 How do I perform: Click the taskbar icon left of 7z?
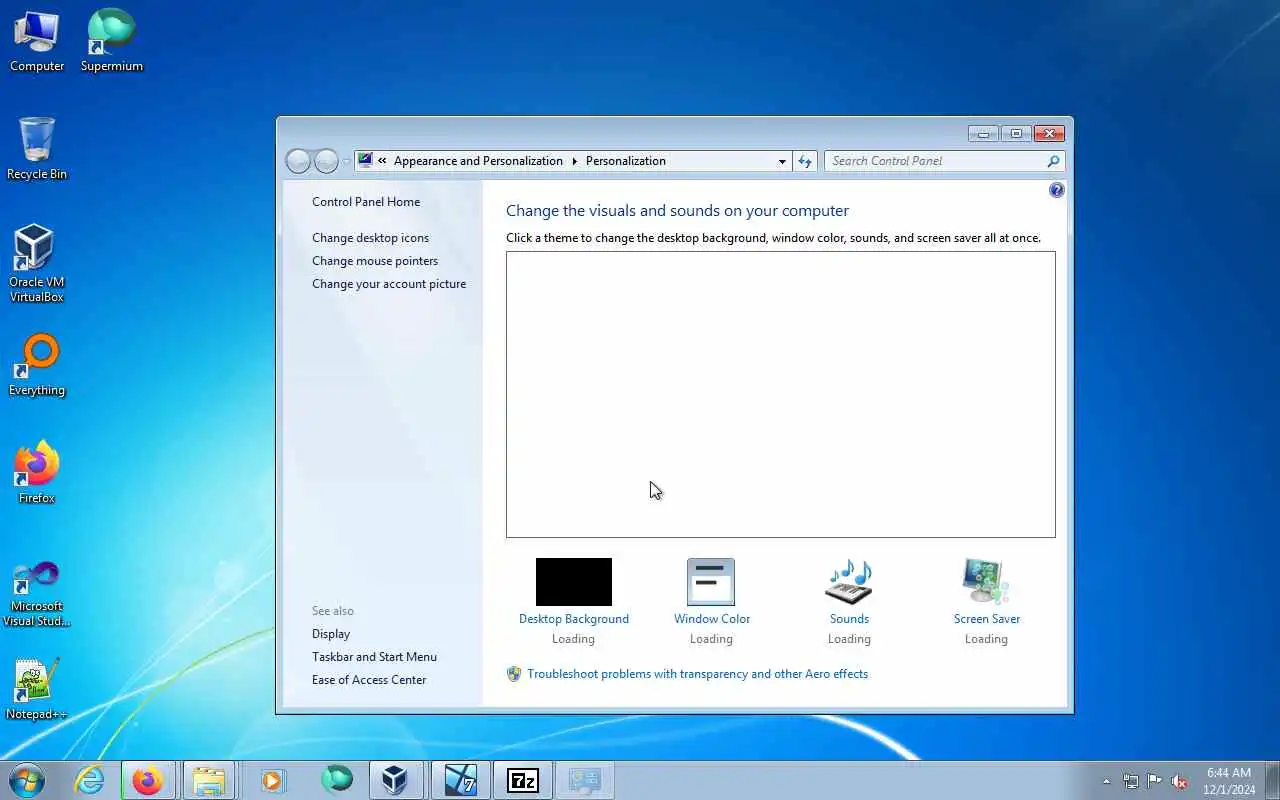pyautogui.click(x=461, y=780)
